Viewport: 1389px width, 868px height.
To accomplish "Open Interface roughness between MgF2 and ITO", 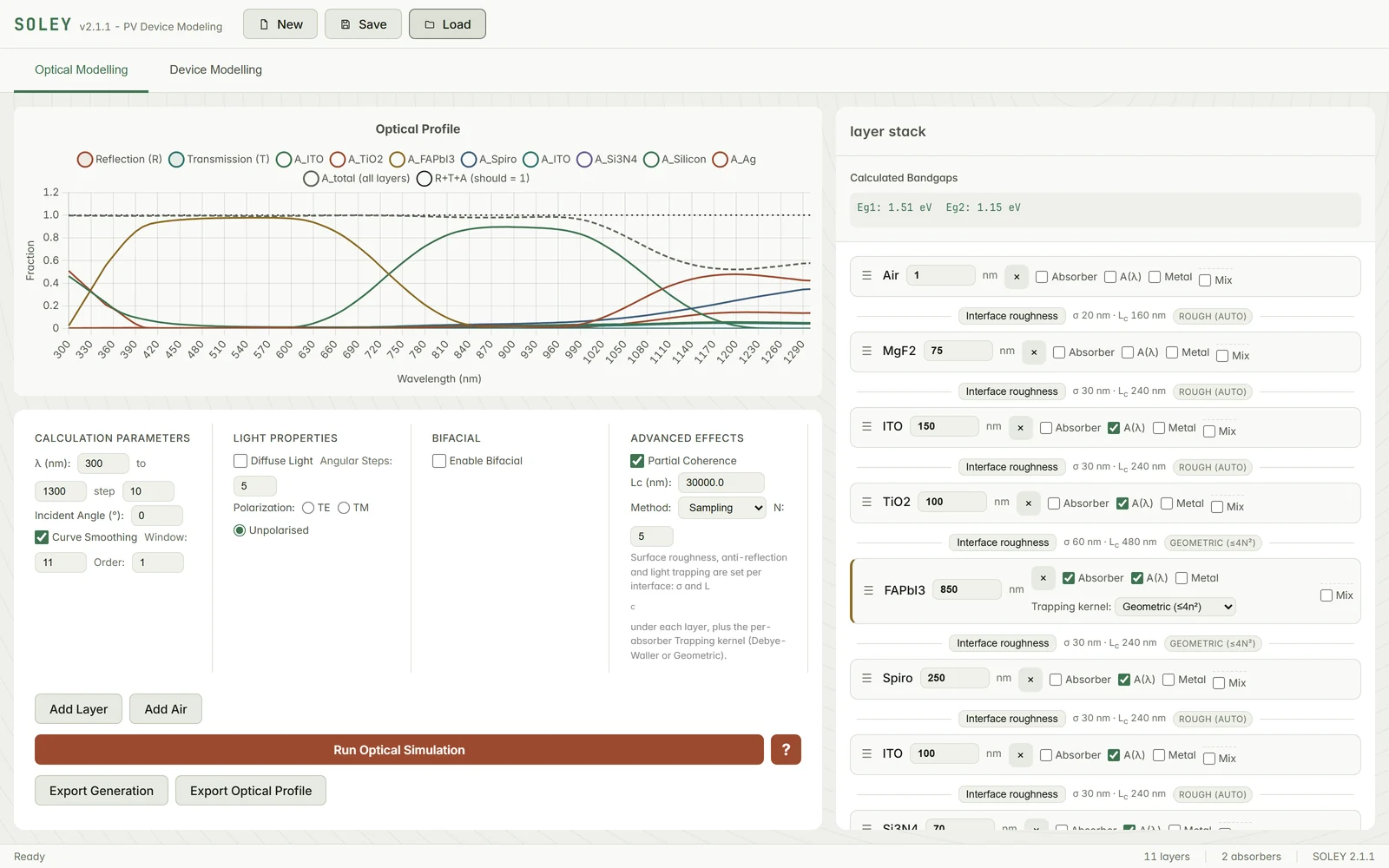I will pos(1011,391).
